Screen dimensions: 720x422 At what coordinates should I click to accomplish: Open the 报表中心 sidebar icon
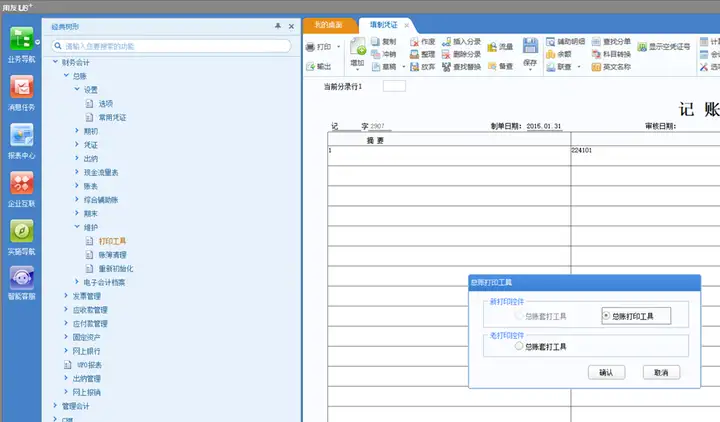coord(21,135)
